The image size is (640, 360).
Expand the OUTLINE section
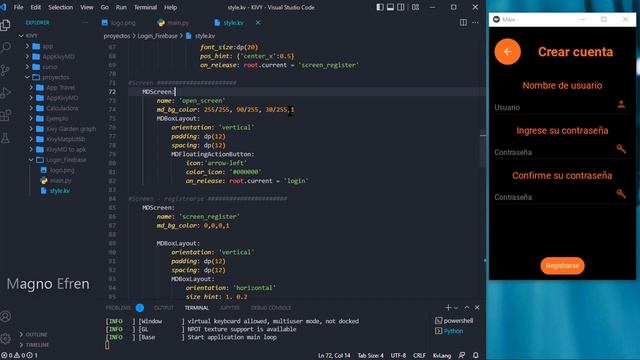coord(33,334)
